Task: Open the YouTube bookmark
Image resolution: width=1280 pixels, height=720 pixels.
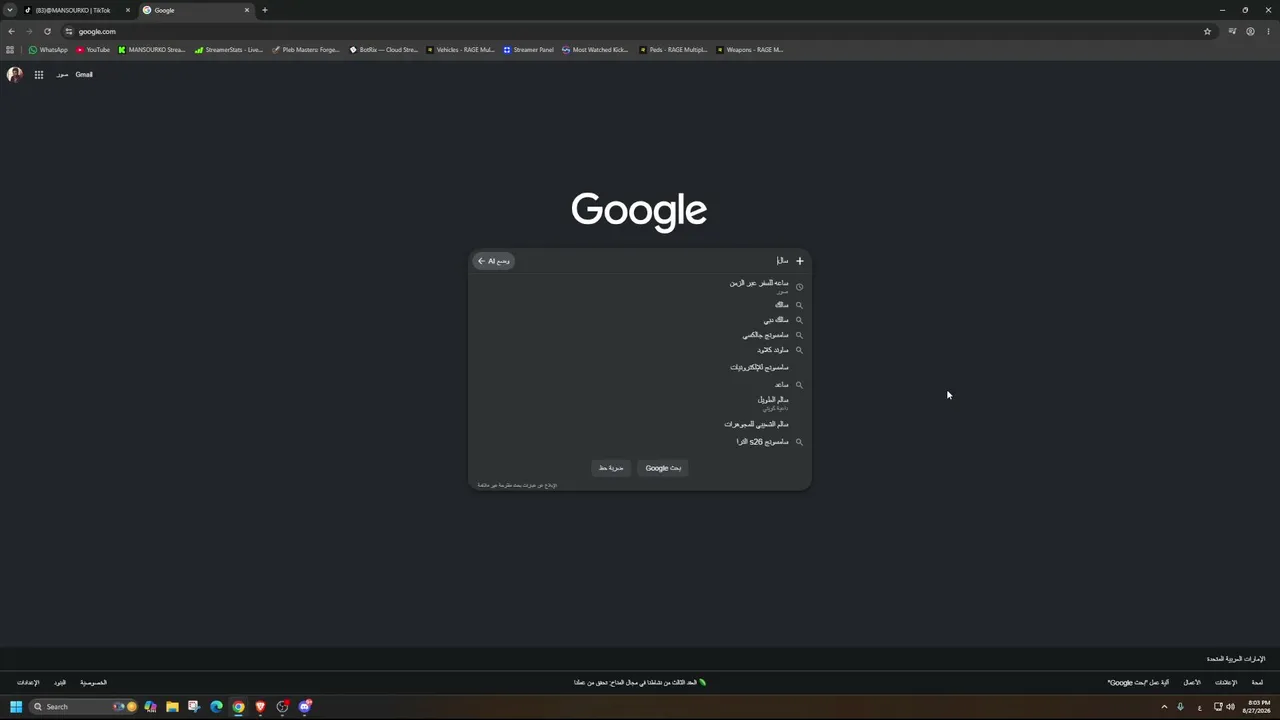Action: pyautogui.click(x=93, y=49)
